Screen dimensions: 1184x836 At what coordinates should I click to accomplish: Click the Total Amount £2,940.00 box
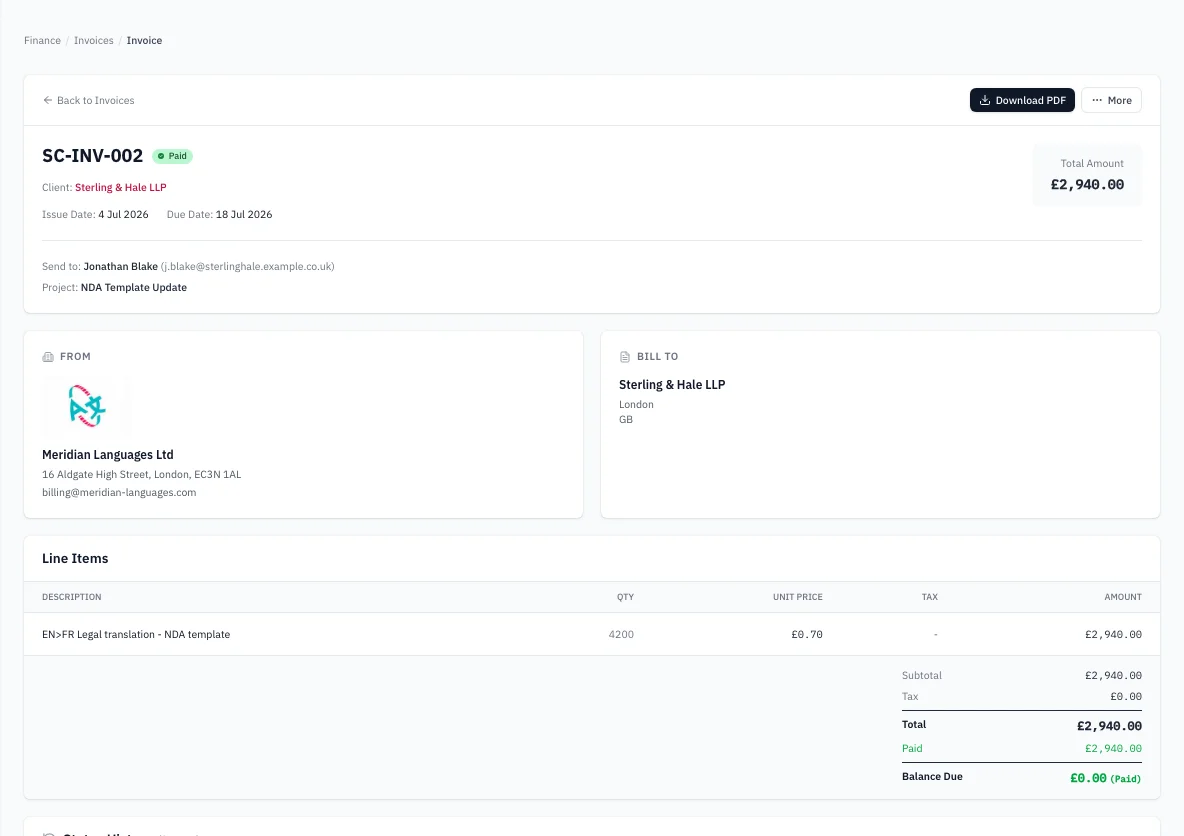click(1087, 175)
